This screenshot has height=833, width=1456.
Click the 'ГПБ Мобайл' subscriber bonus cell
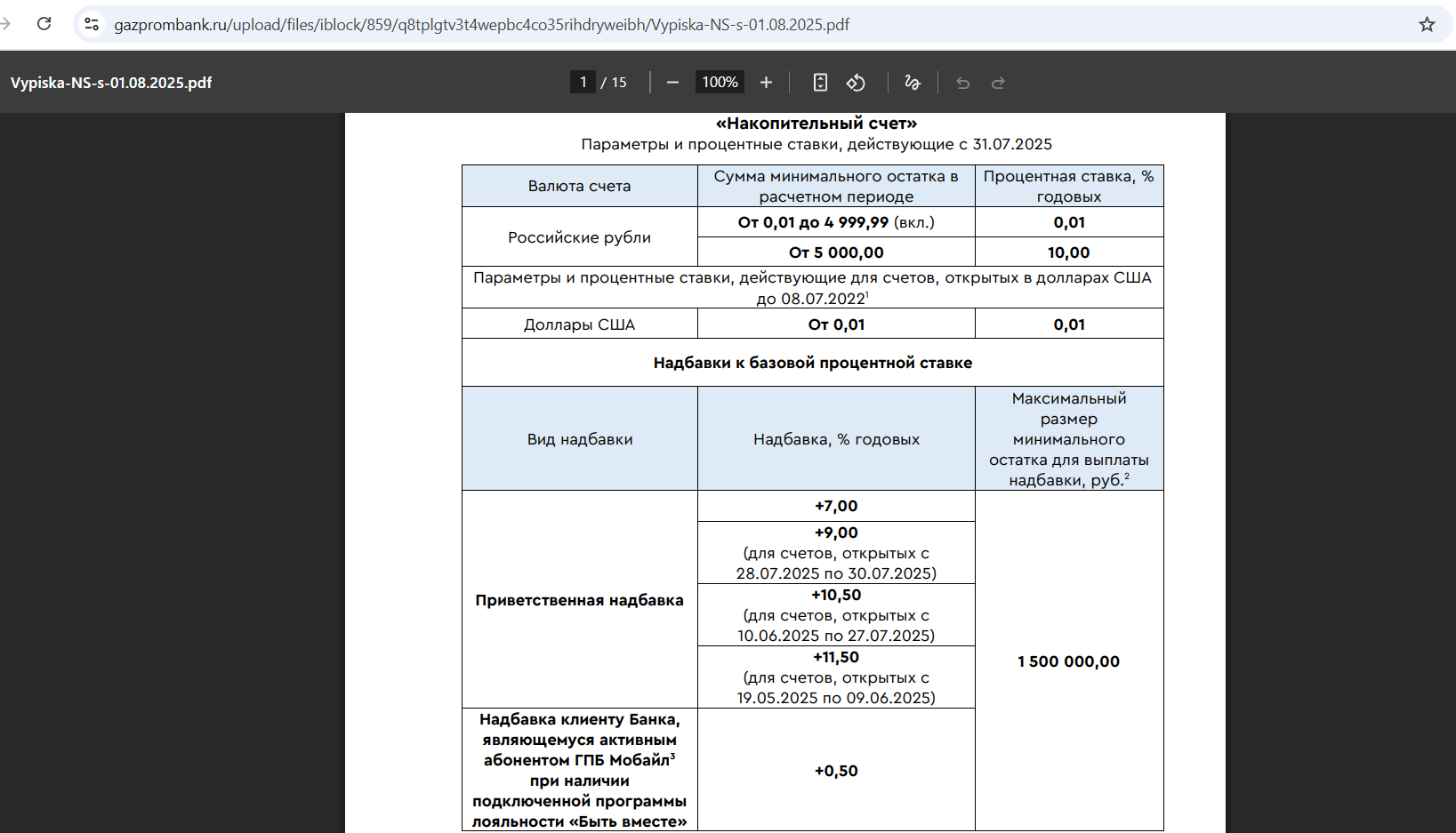(x=579, y=770)
